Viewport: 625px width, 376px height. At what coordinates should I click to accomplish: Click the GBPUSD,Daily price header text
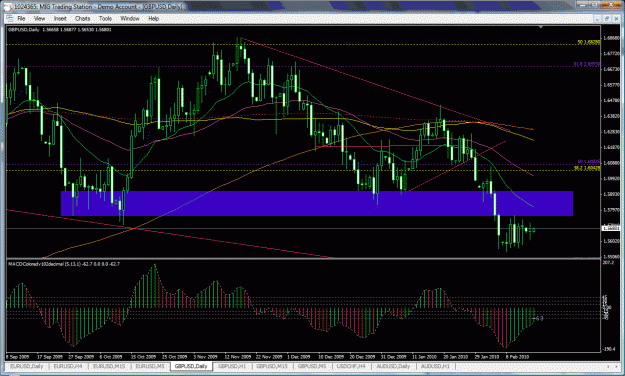pos(60,30)
